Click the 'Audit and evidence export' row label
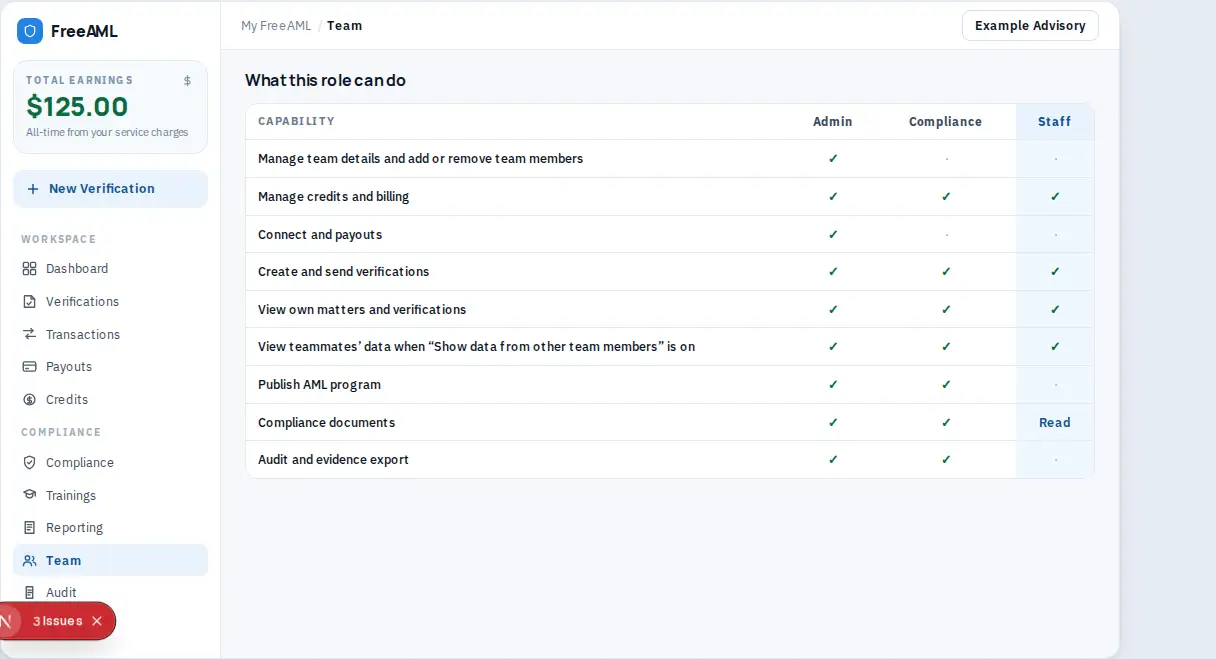 [333, 460]
